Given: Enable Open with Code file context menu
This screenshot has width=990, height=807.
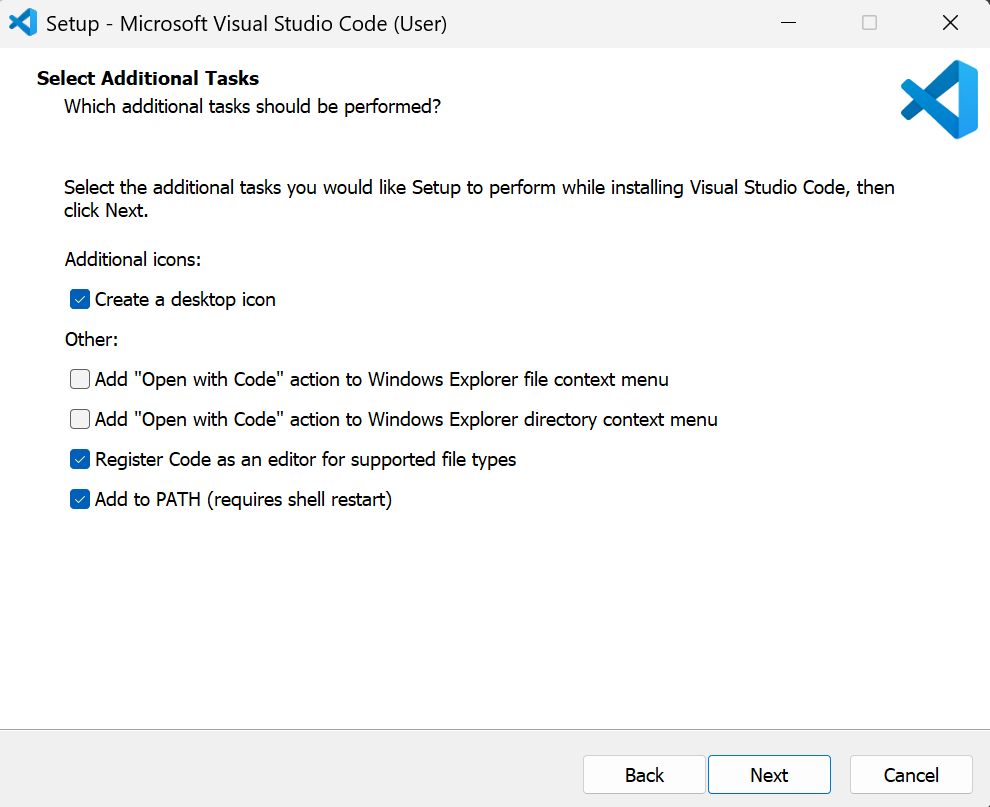Looking at the screenshot, I should [x=80, y=380].
